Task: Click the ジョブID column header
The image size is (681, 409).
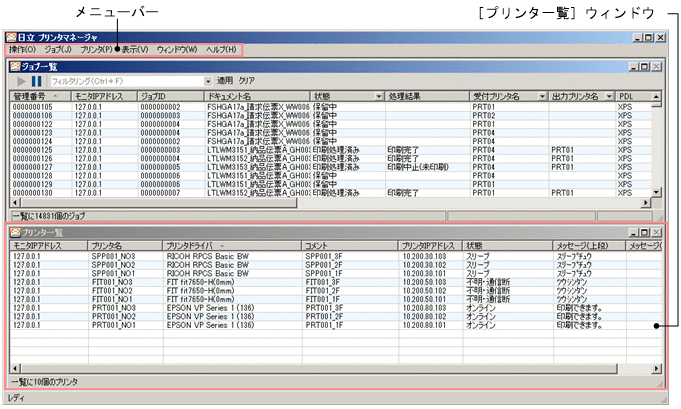Action: (171, 96)
